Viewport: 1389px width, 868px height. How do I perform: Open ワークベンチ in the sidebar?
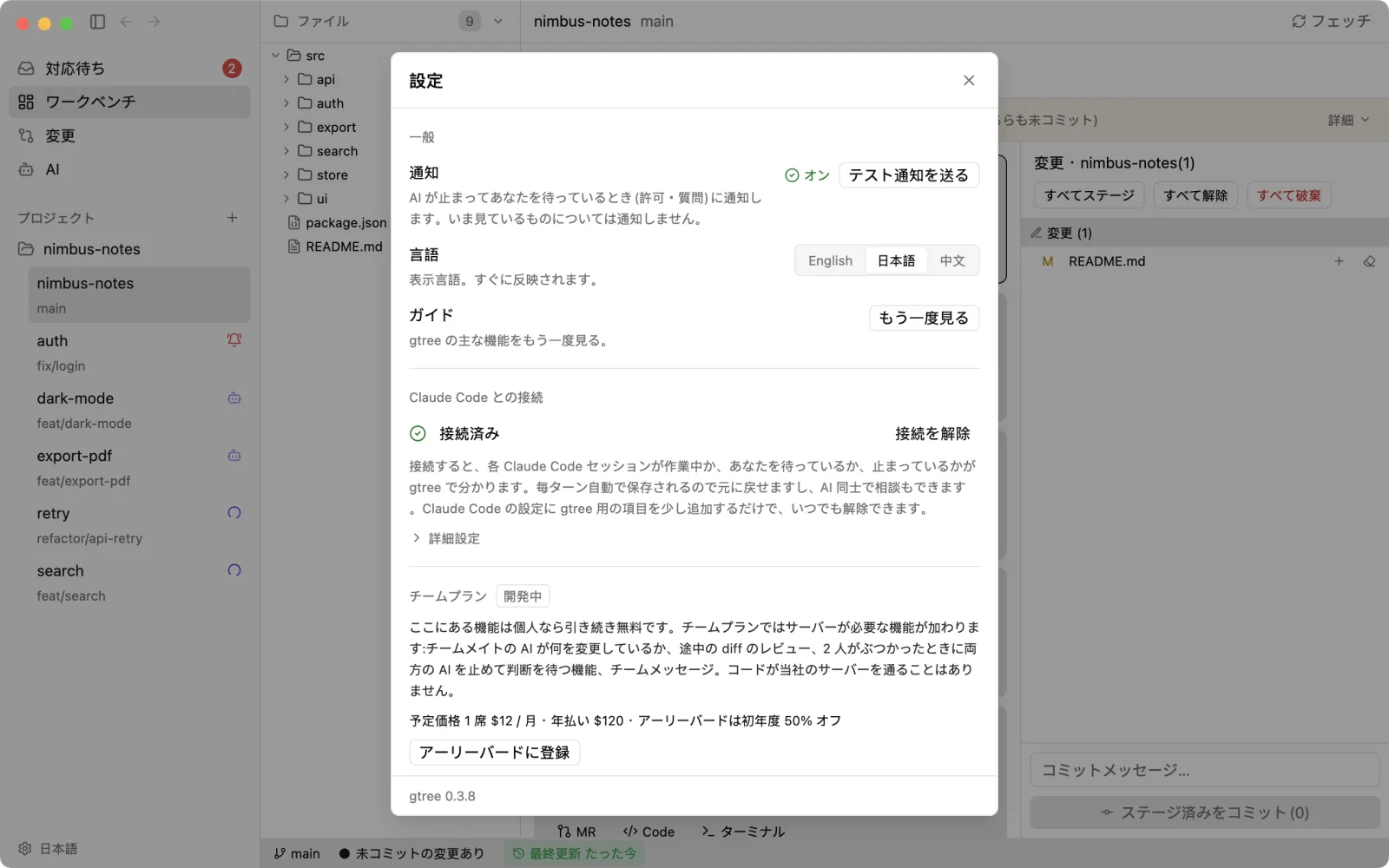tap(130, 102)
